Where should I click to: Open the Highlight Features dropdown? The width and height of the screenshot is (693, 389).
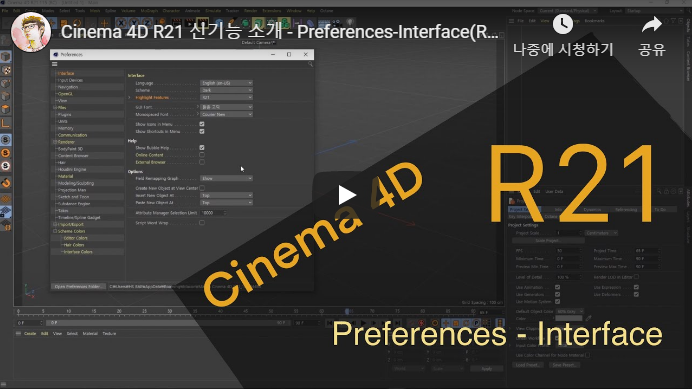[226, 97]
